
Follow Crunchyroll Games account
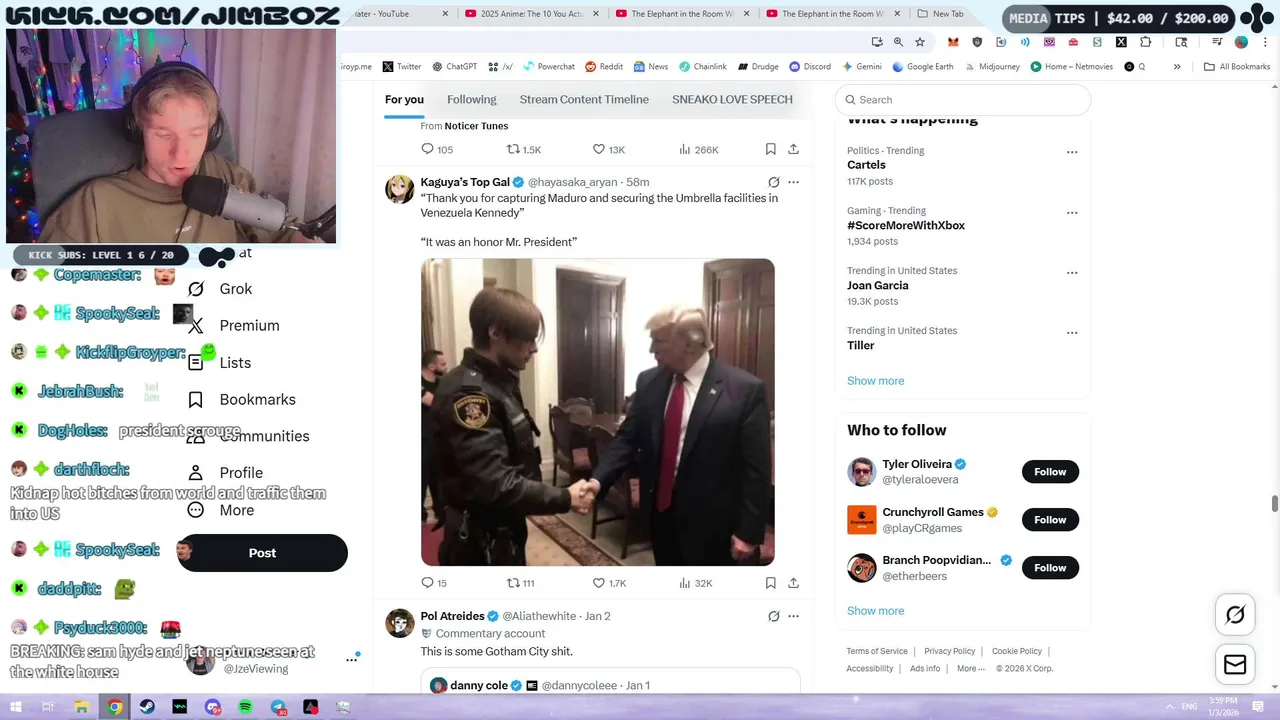click(1050, 520)
